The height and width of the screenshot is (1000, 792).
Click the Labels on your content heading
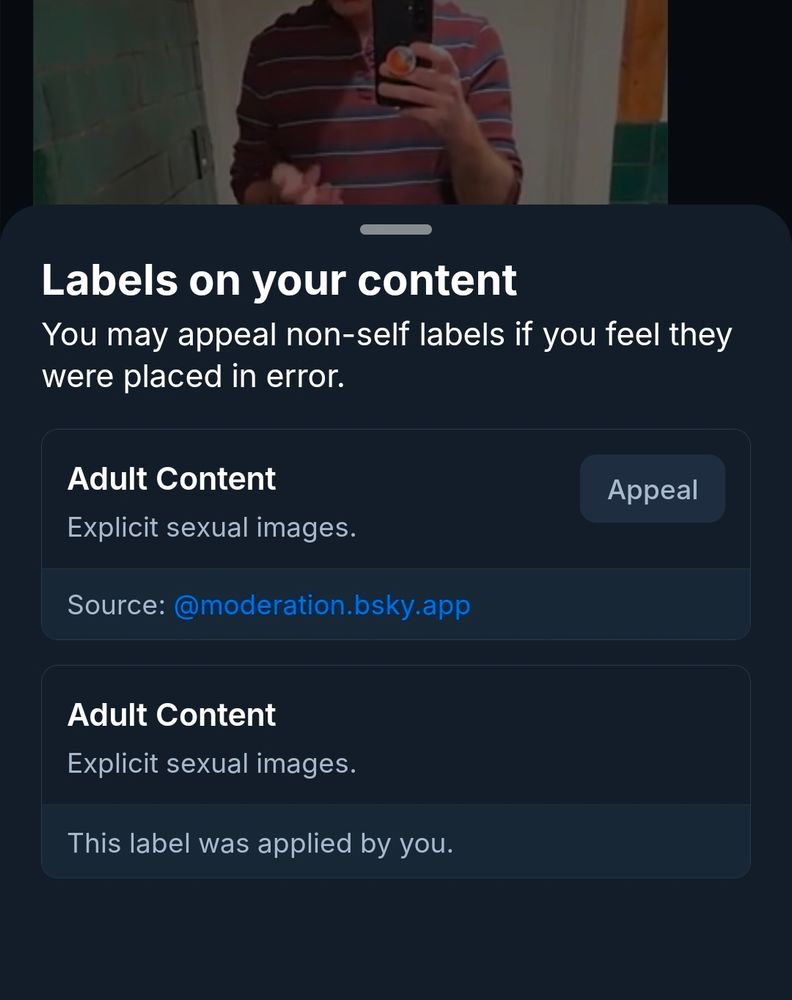point(279,280)
